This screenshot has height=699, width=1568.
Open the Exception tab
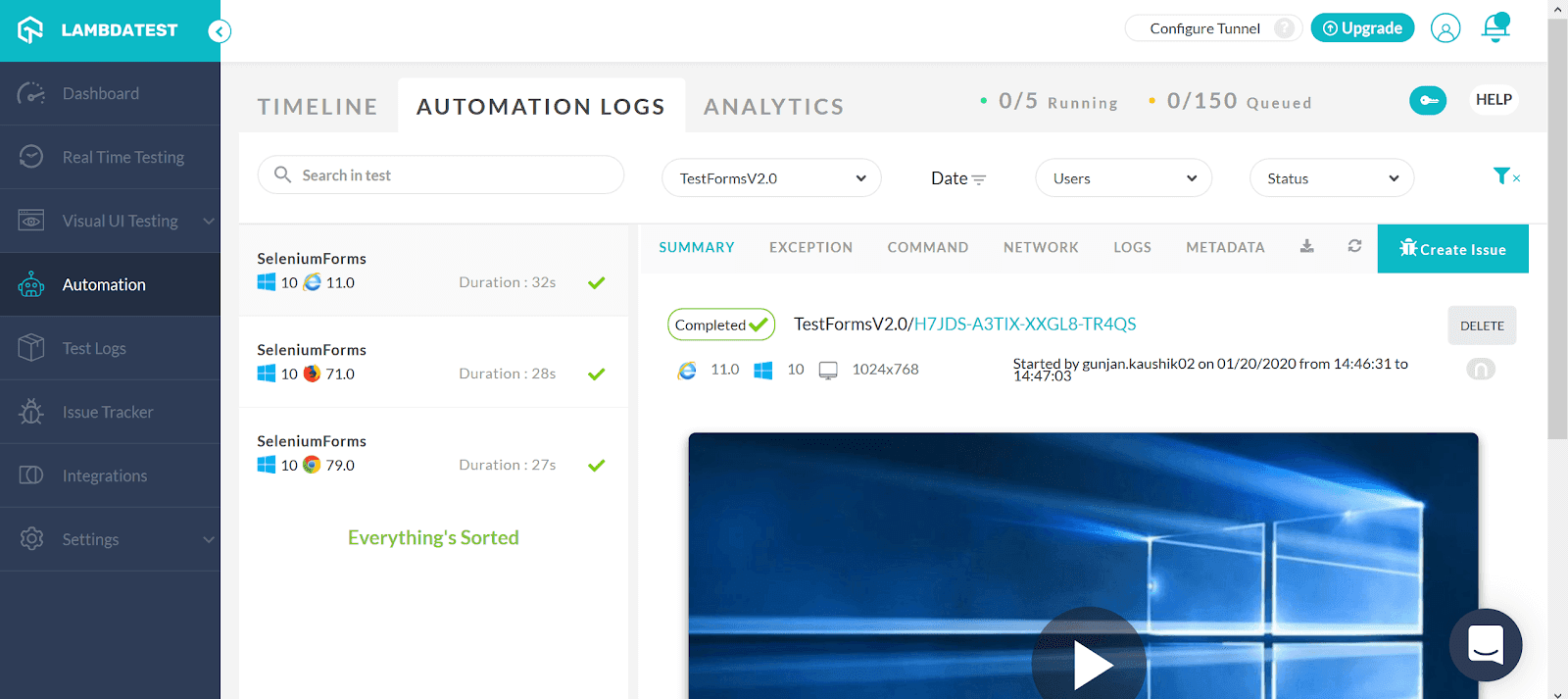pos(810,248)
